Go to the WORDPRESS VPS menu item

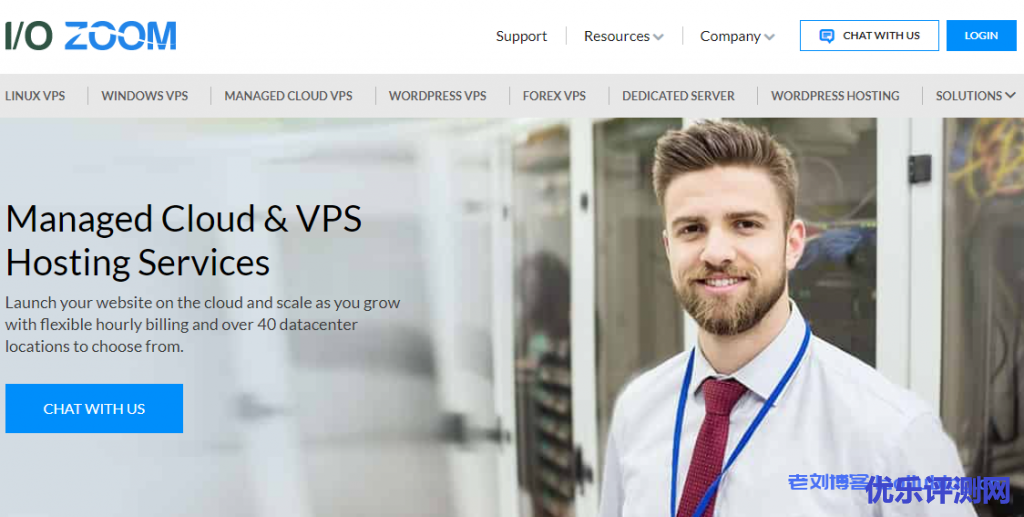coord(438,96)
